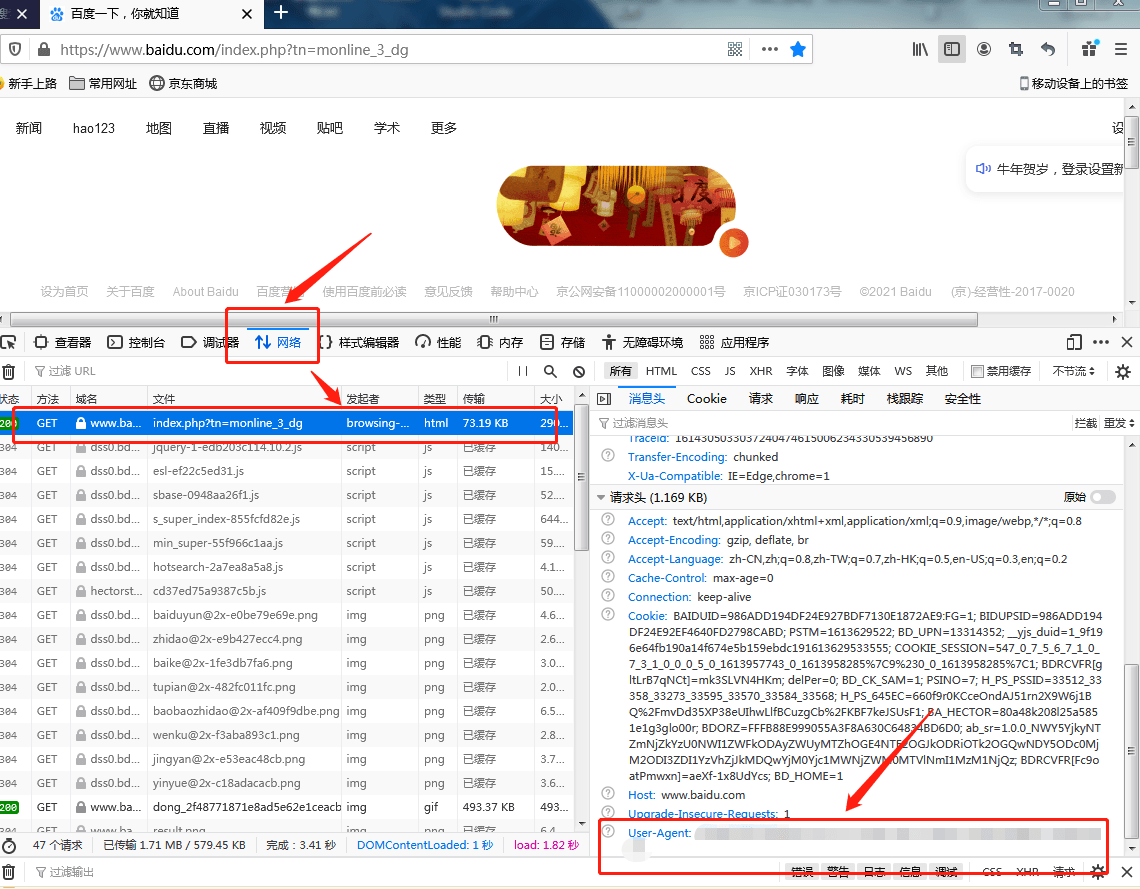Click the bookmark star icon in the address bar
This screenshot has height=889, width=1140.
798,49
